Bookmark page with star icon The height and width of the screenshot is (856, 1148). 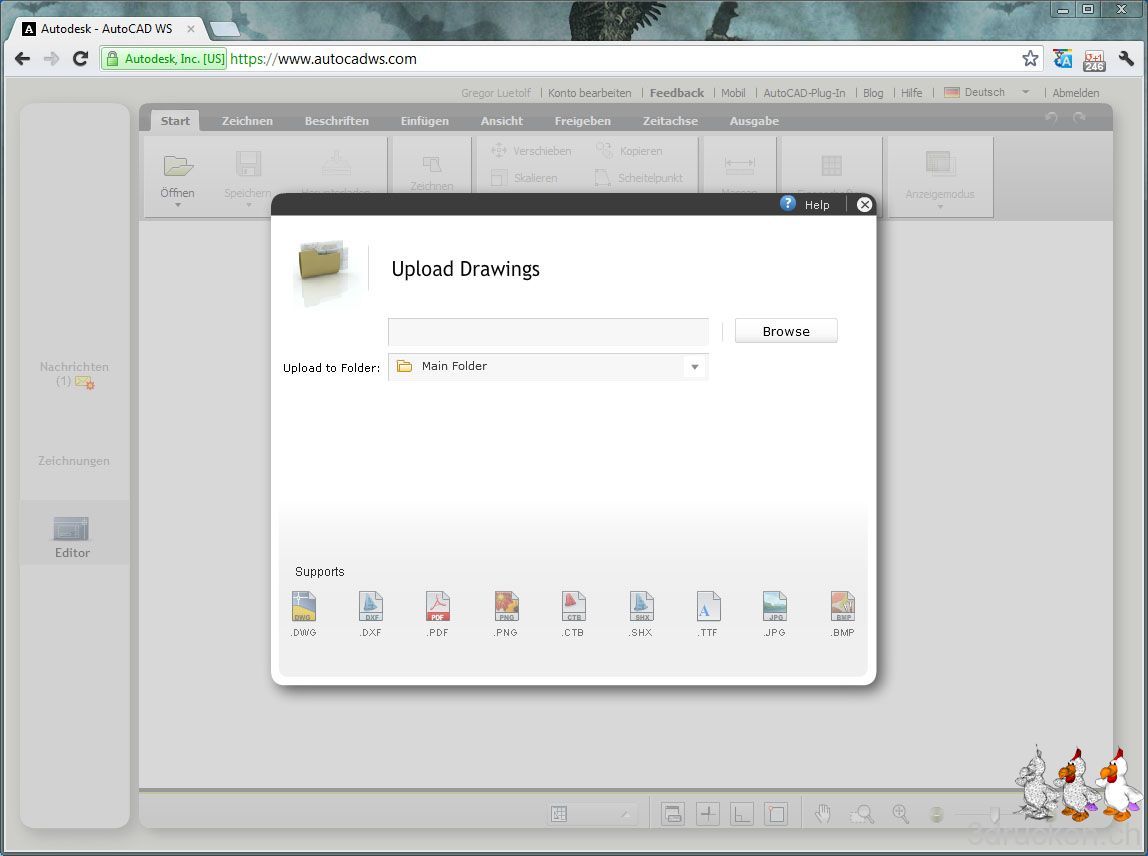coord(1030,59)
